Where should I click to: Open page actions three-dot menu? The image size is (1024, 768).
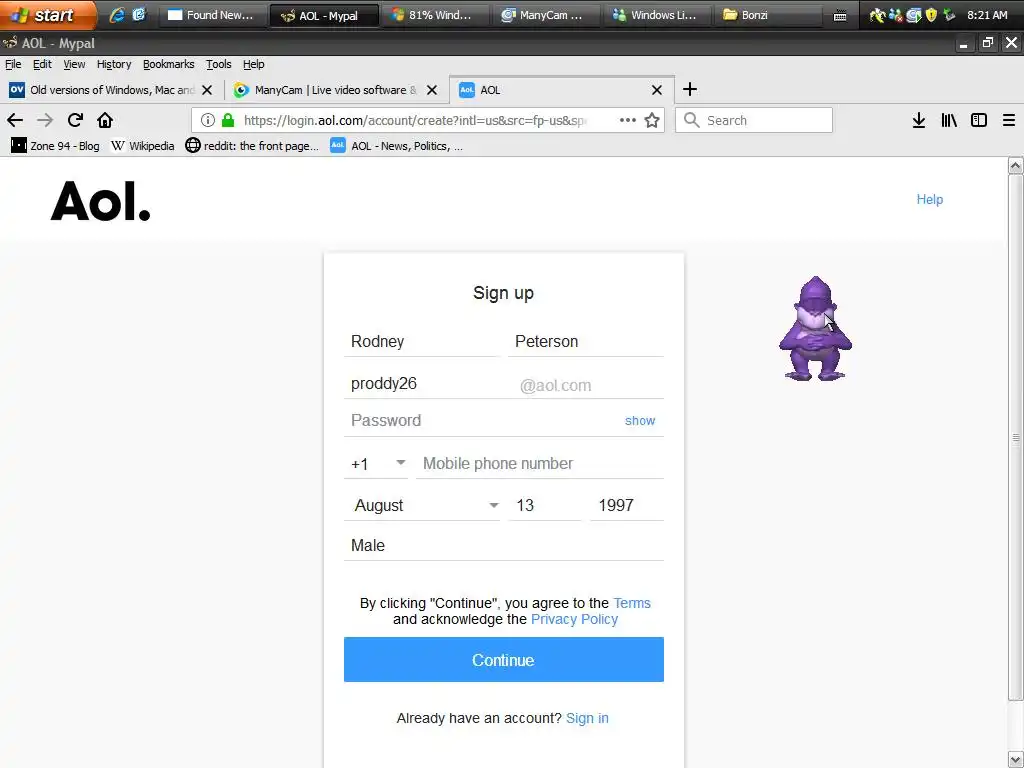(x=628, y=120)
